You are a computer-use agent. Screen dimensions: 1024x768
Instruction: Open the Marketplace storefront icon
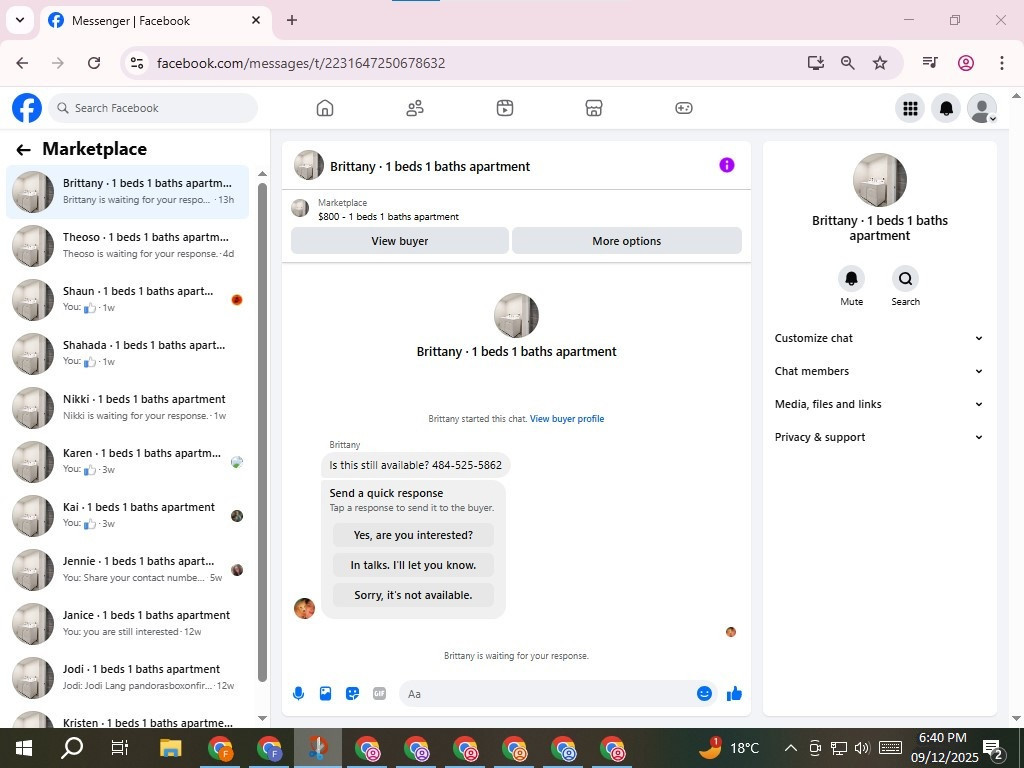(594, 108)
